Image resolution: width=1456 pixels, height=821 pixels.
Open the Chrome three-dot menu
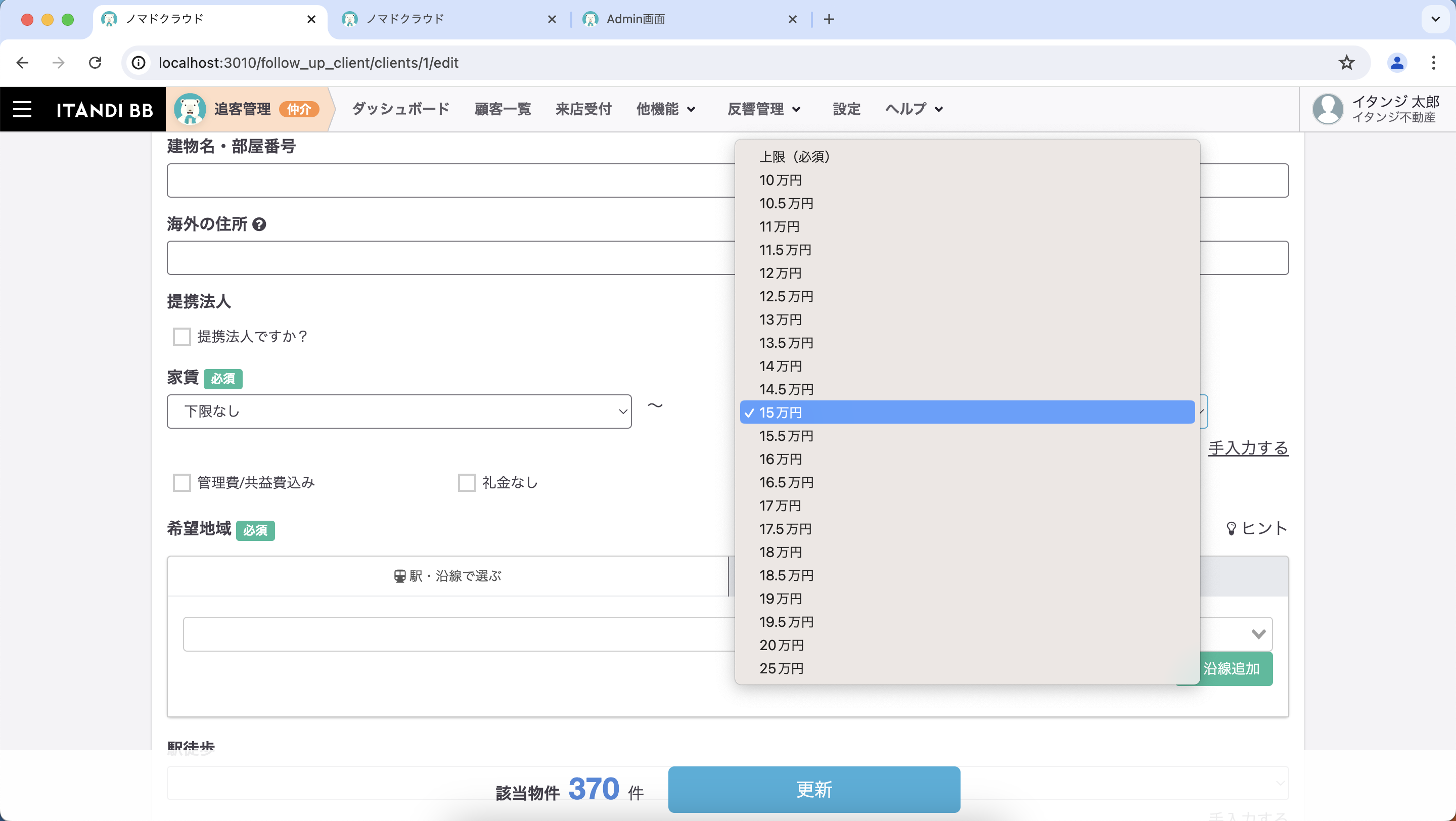[1433, 63]
